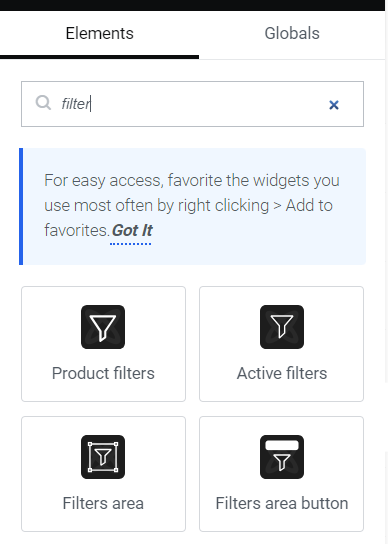Switch to the Globals tab
The height and width of the screenshot is (544, 388).
292,34
